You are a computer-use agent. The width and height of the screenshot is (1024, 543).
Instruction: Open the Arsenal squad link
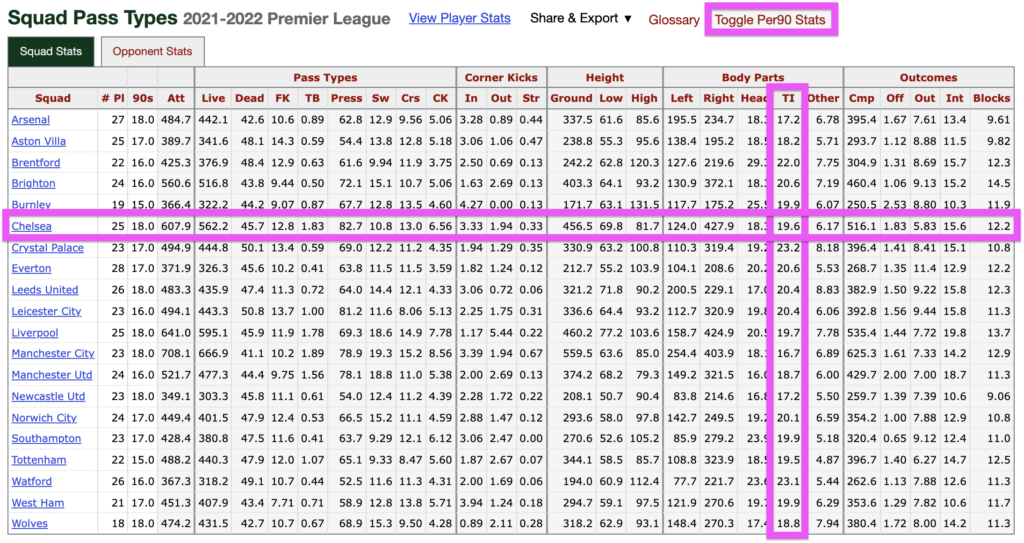click(30, 120)
